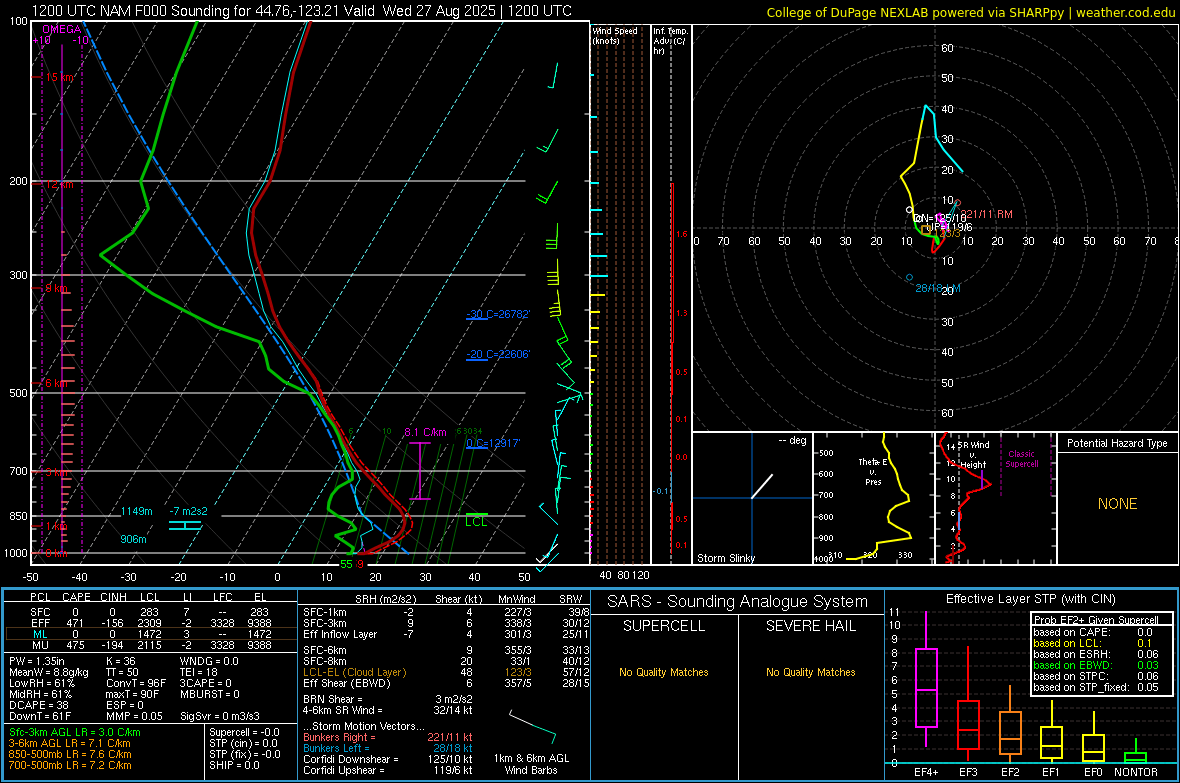Select the orange EF2 box plot
Viewport: 1180px width, 783px height.
(1010, 724)
